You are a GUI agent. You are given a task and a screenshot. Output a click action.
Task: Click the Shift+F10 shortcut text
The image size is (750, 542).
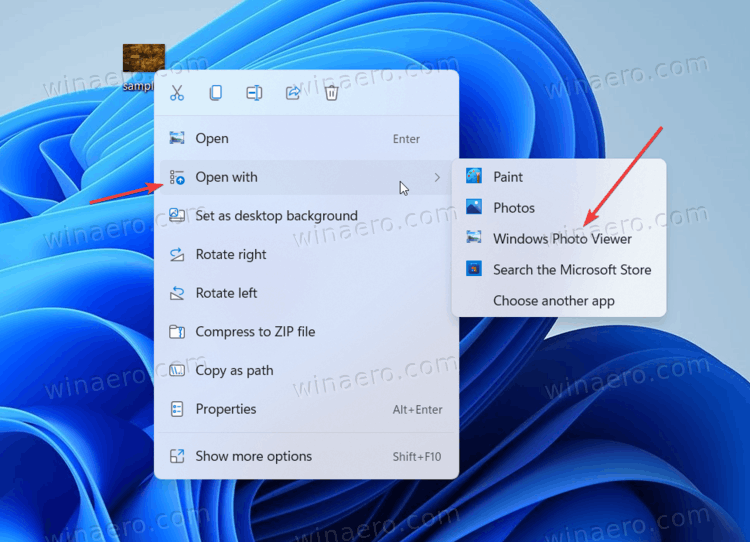pos(417,457)
